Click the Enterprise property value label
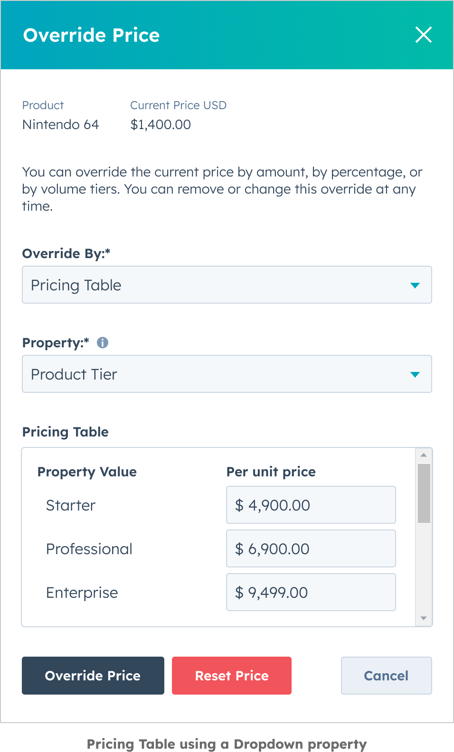 (x=82, y=593)
